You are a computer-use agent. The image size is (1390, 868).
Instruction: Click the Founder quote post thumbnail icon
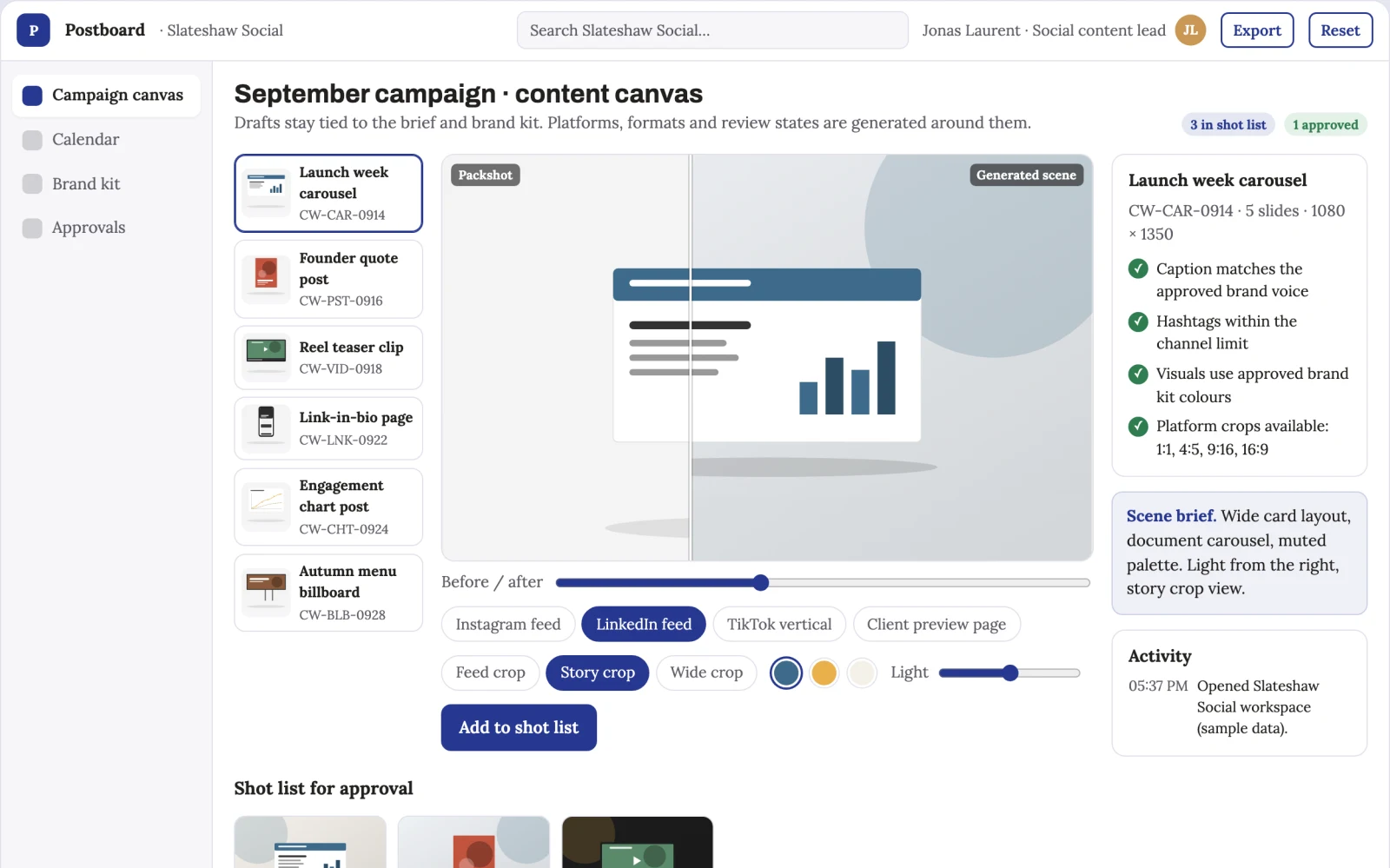pos(266,279)
